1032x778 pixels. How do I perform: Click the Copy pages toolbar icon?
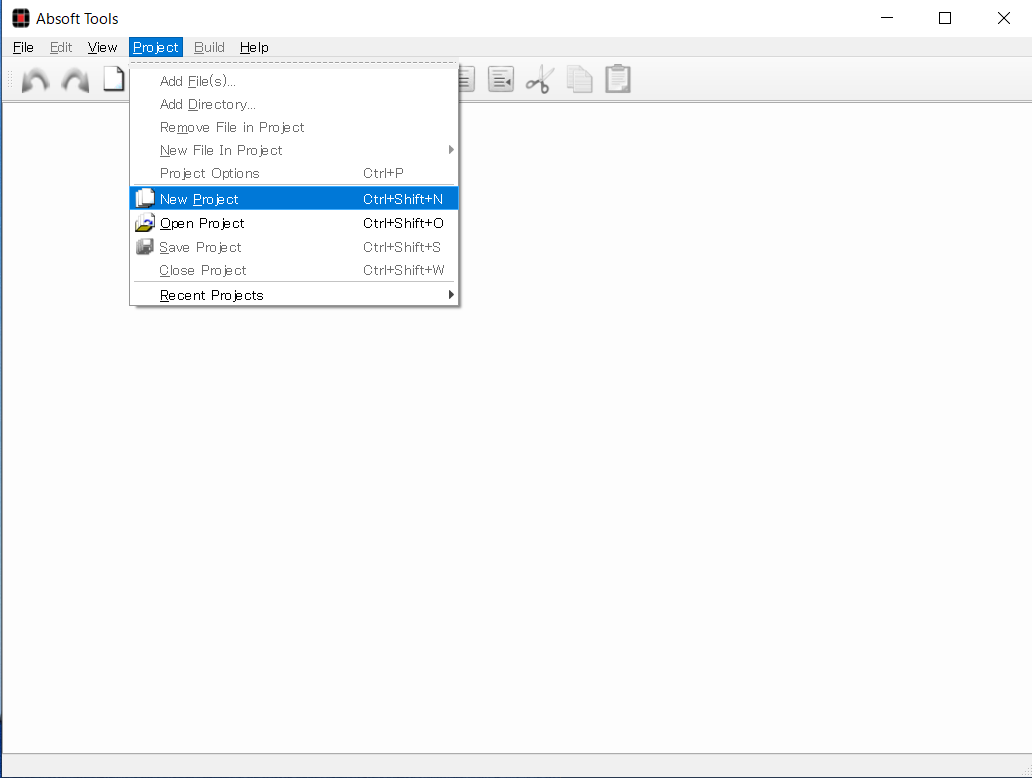pos(579,79)
